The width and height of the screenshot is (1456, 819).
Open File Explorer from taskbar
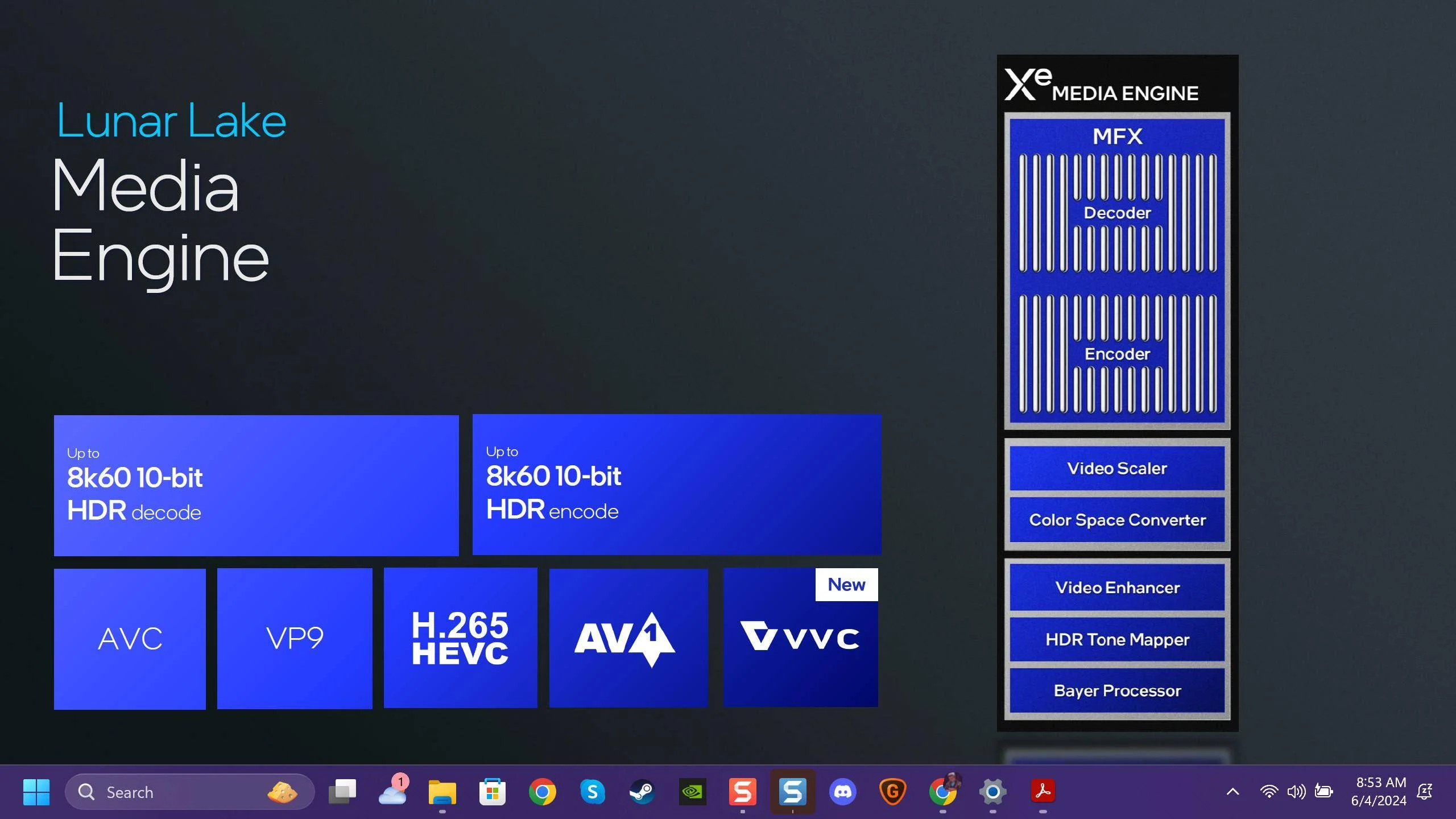pyautogui.click(x=442, y=792)
